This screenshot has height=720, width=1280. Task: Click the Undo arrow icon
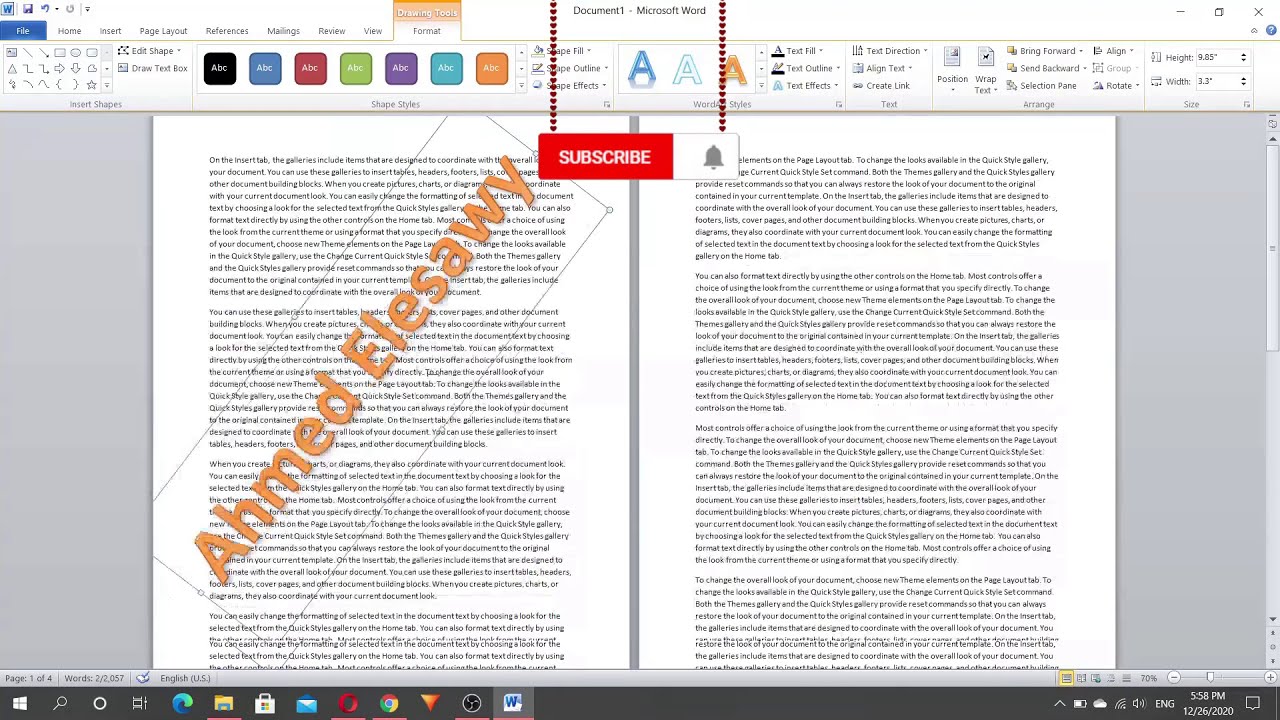[45, 9]
